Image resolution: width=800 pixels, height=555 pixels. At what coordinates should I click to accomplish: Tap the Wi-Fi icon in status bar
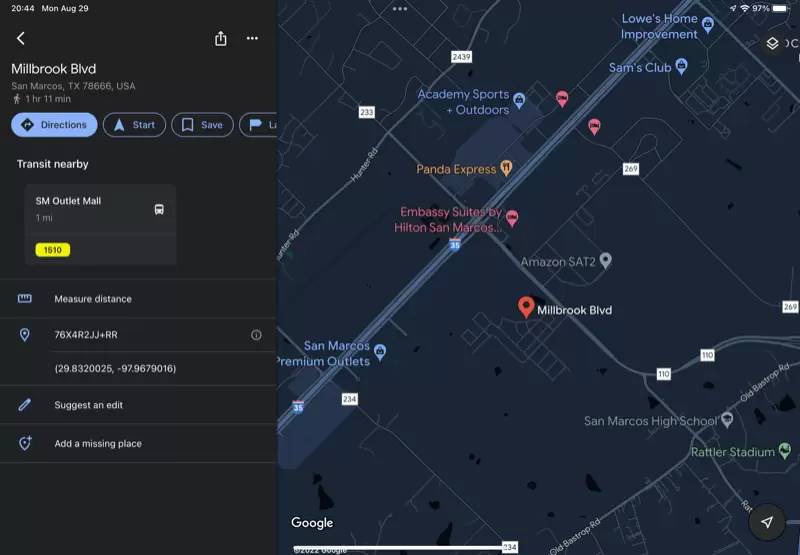point(745,8)
